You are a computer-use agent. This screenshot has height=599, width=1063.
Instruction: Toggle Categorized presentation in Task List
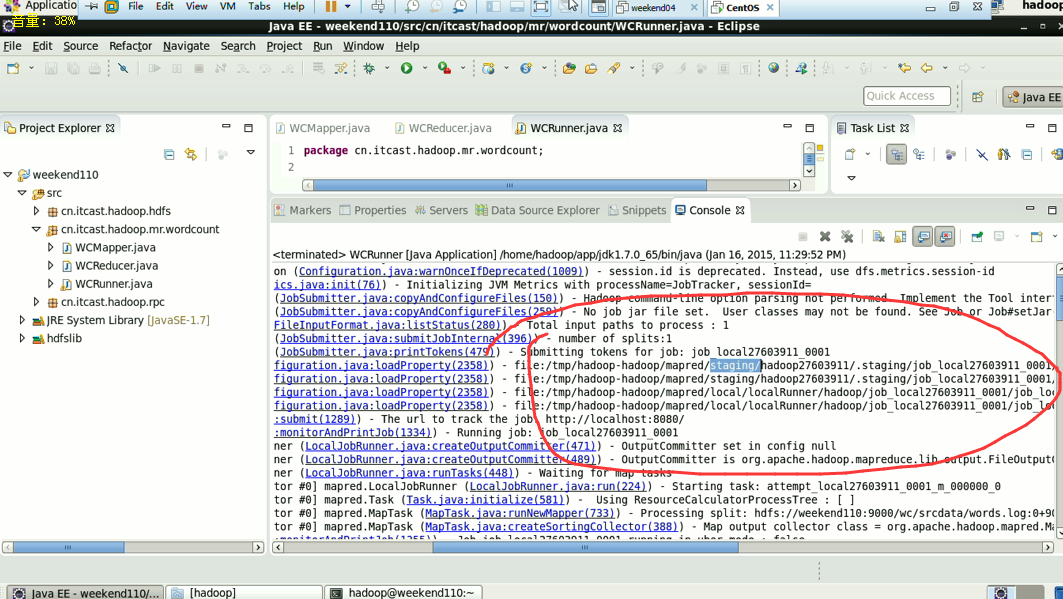(896, 154)
